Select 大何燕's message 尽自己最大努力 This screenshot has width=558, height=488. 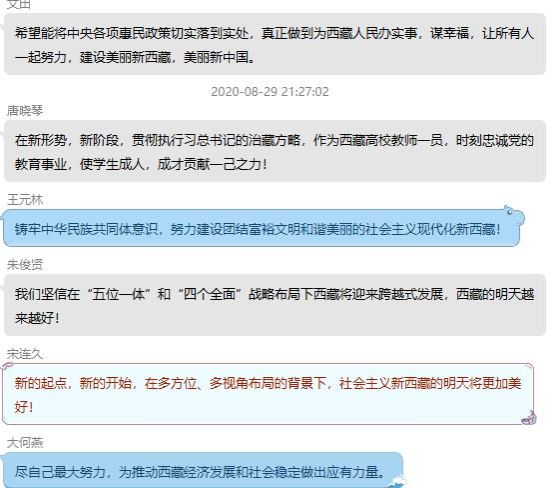(x=203, y=470)
